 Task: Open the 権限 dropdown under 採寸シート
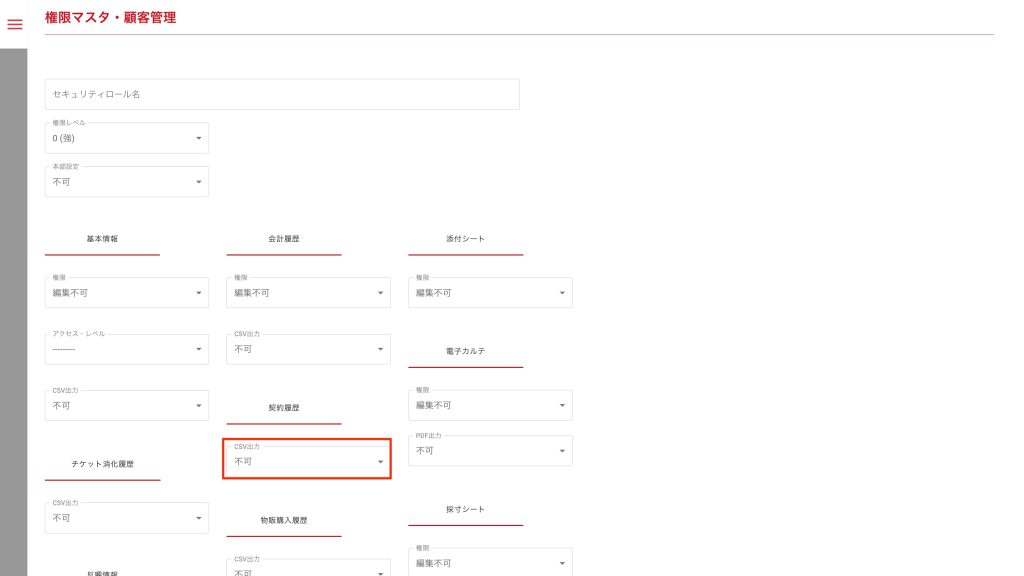pyautogui.click(x=490, y=563)
